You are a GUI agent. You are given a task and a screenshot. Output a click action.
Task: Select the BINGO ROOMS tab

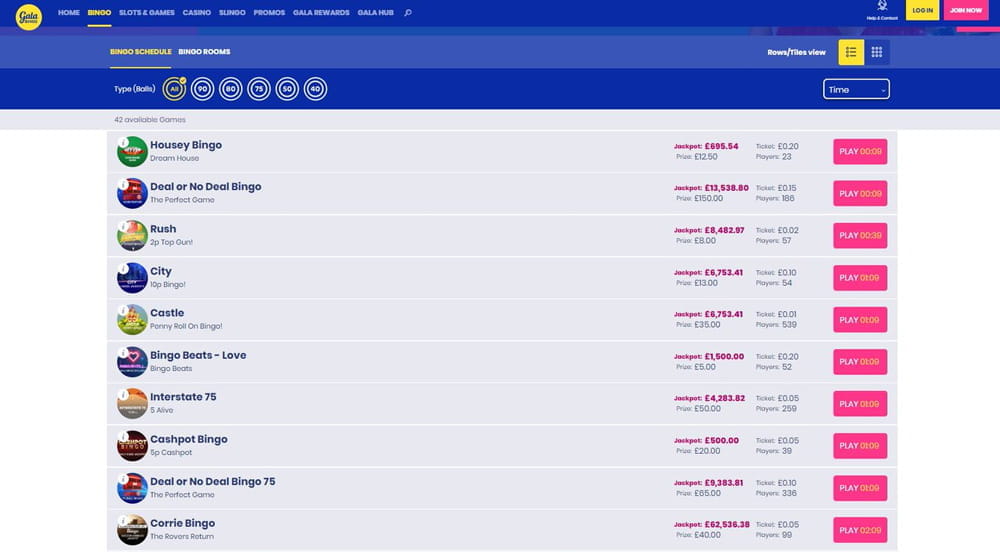204,52
